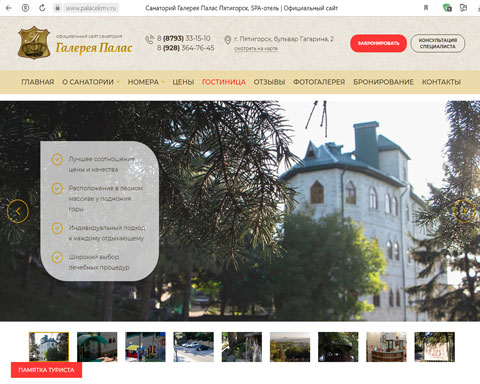Click the Yandex home icon next to back arrow
The height and width of the screenshot is (384, 480).
25,8
